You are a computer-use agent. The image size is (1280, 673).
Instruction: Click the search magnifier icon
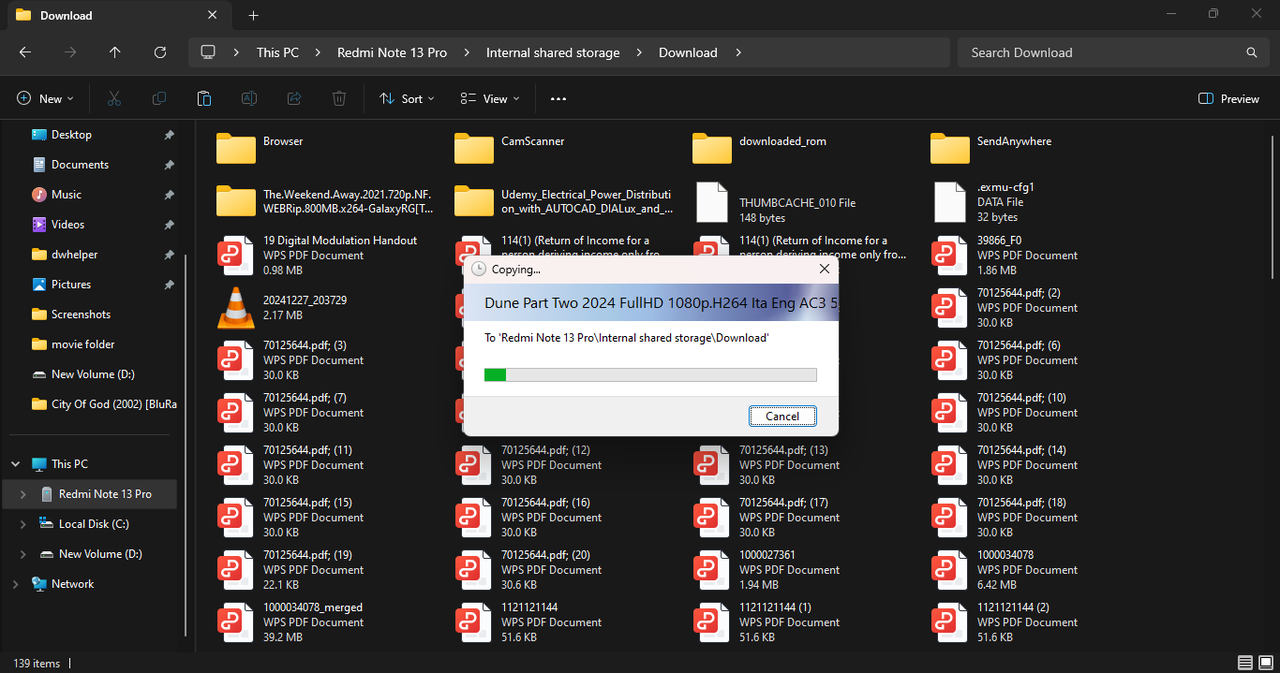[1251, 52]
